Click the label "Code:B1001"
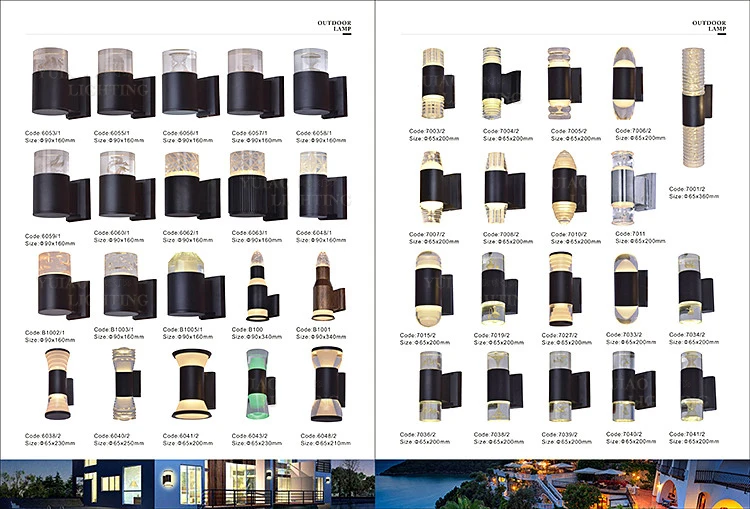The width and height of the screenshot is (750, 509). pyautogui.click(x=313, y=329)
